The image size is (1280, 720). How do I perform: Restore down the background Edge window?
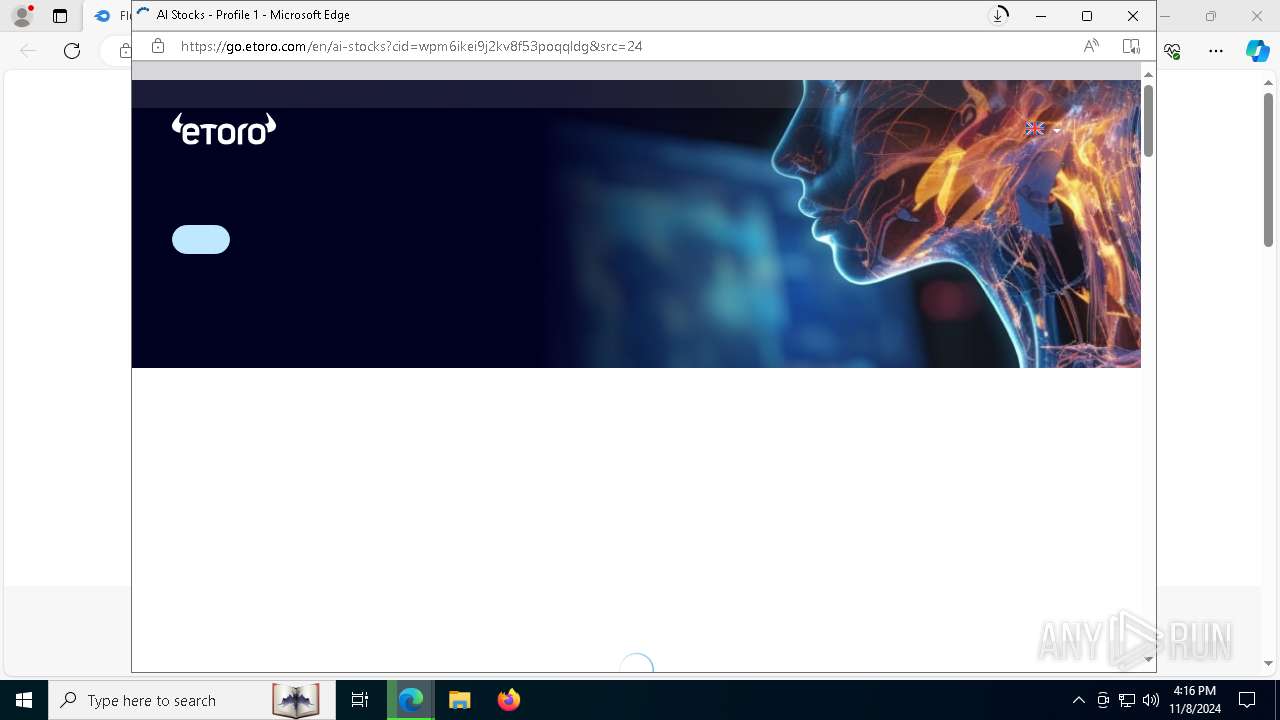point(1211,16)
